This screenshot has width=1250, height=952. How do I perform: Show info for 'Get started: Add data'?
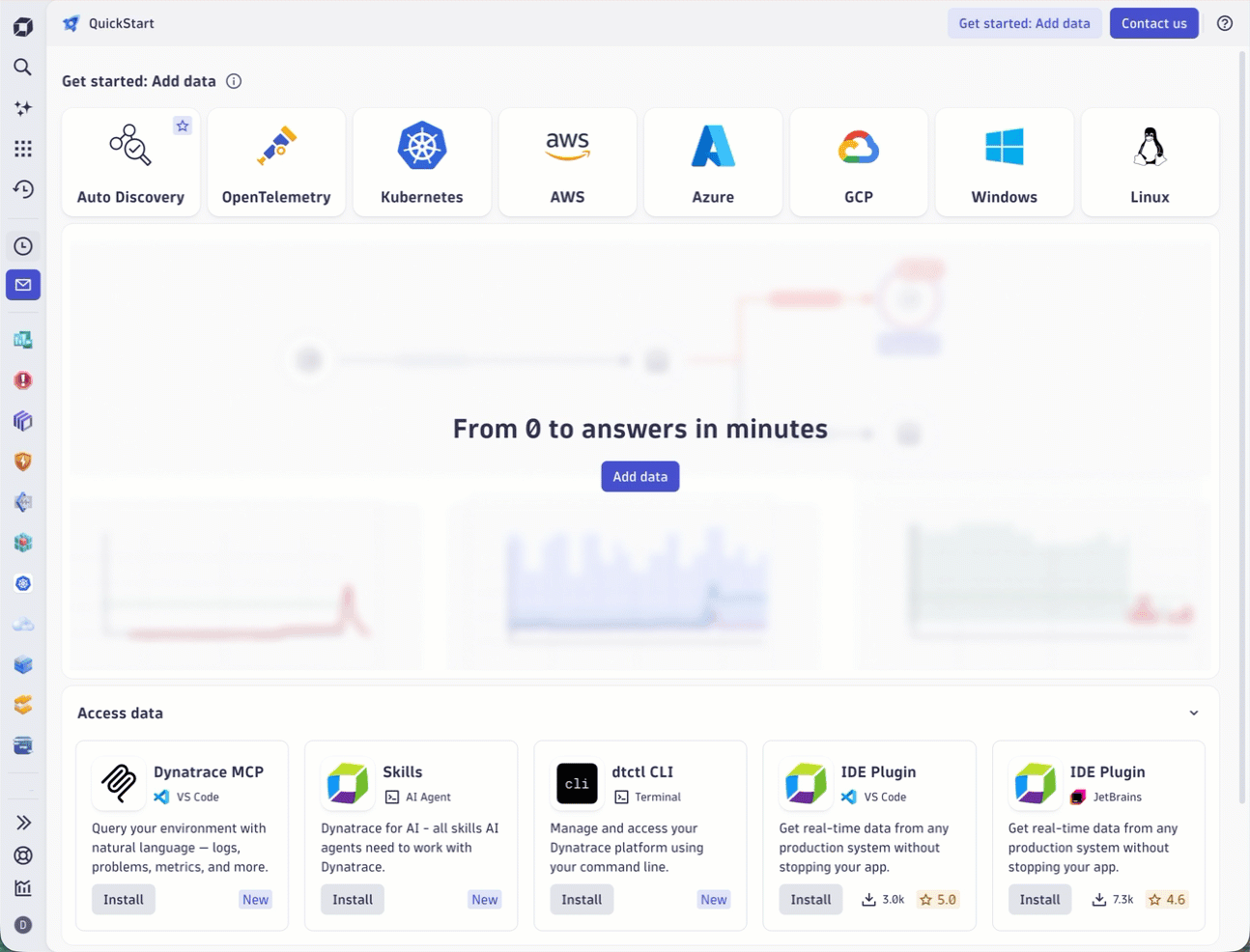pyautogui.click(x=234, y=81)
